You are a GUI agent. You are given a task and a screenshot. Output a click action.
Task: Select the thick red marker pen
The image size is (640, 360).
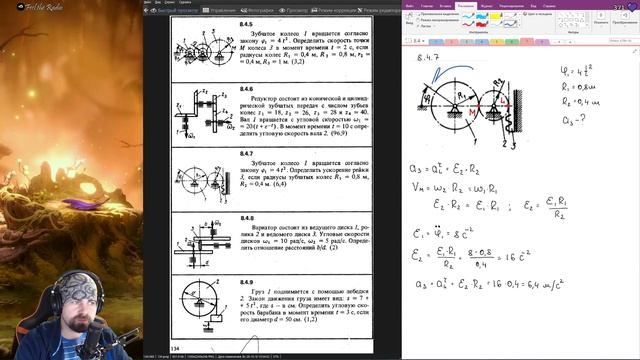coord(482,24)
